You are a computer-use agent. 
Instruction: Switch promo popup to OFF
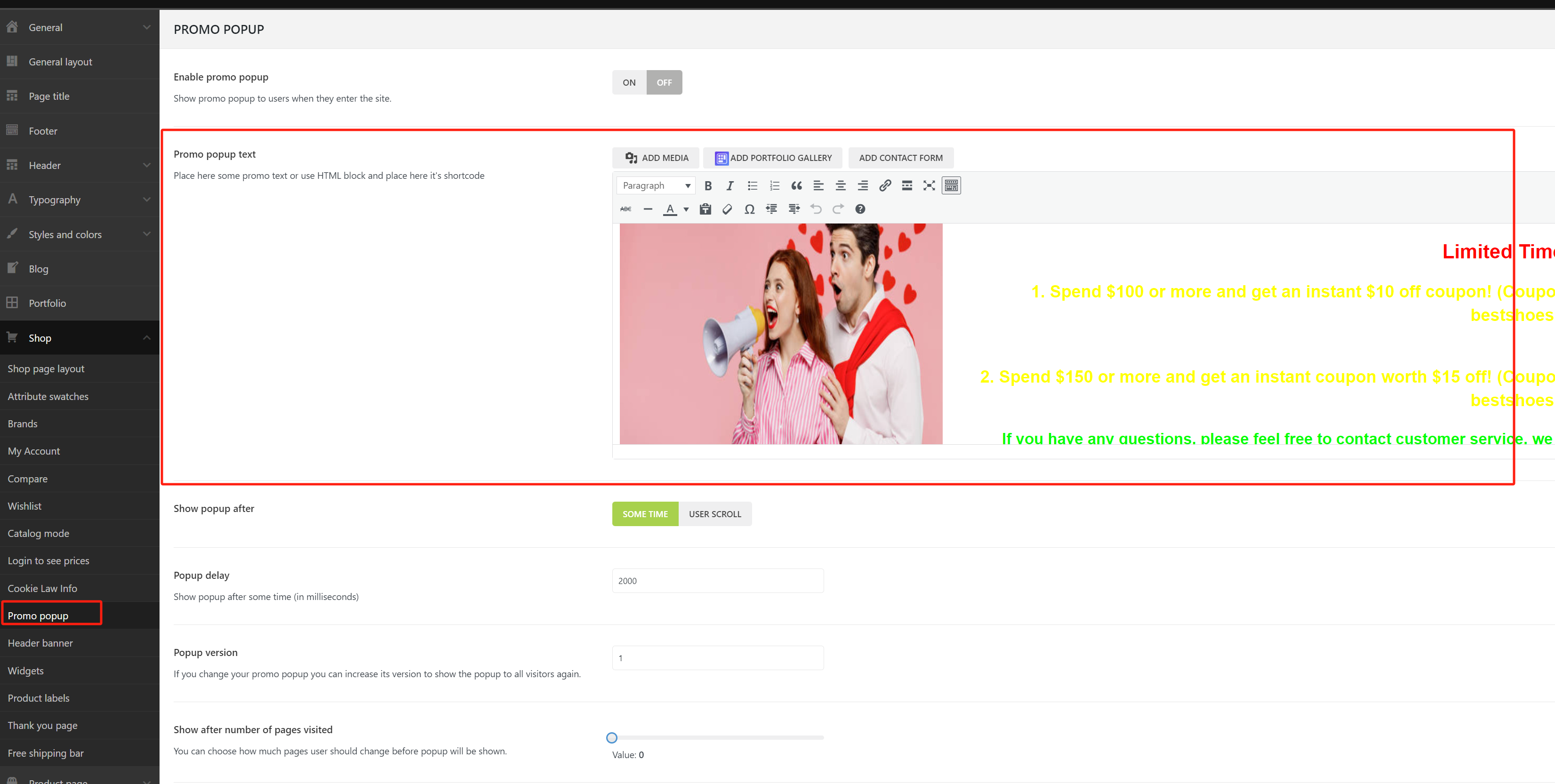[x=664, y=83]
